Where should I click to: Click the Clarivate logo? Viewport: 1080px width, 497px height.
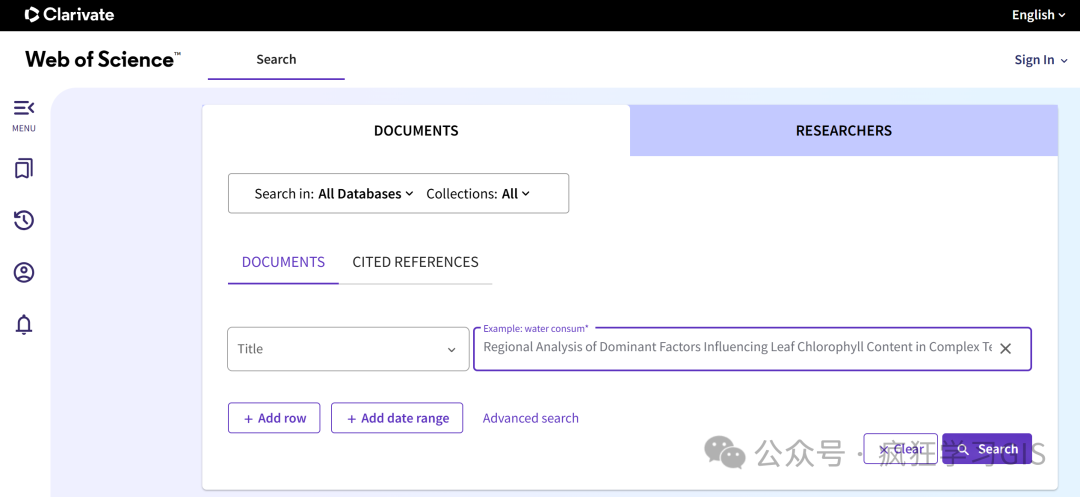click(x=70, y=14)
